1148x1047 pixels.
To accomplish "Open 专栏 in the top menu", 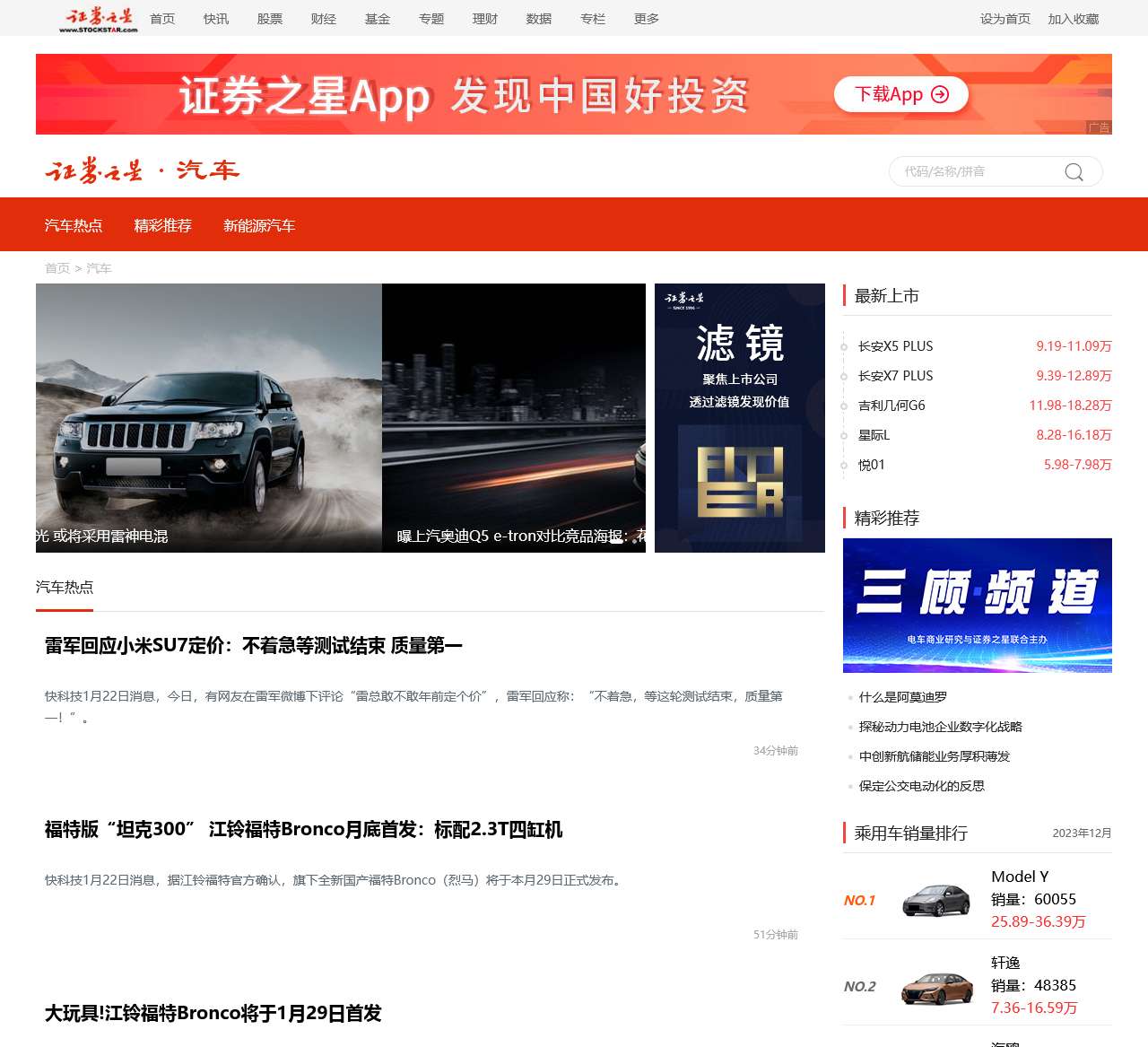I will coord(593,19).
